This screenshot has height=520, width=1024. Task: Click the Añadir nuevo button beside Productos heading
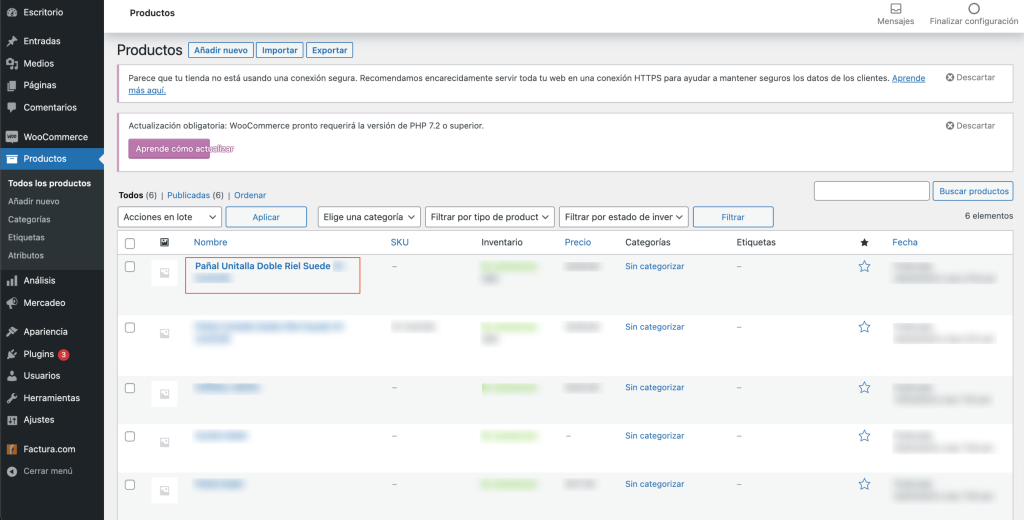(x=221, y=50)
